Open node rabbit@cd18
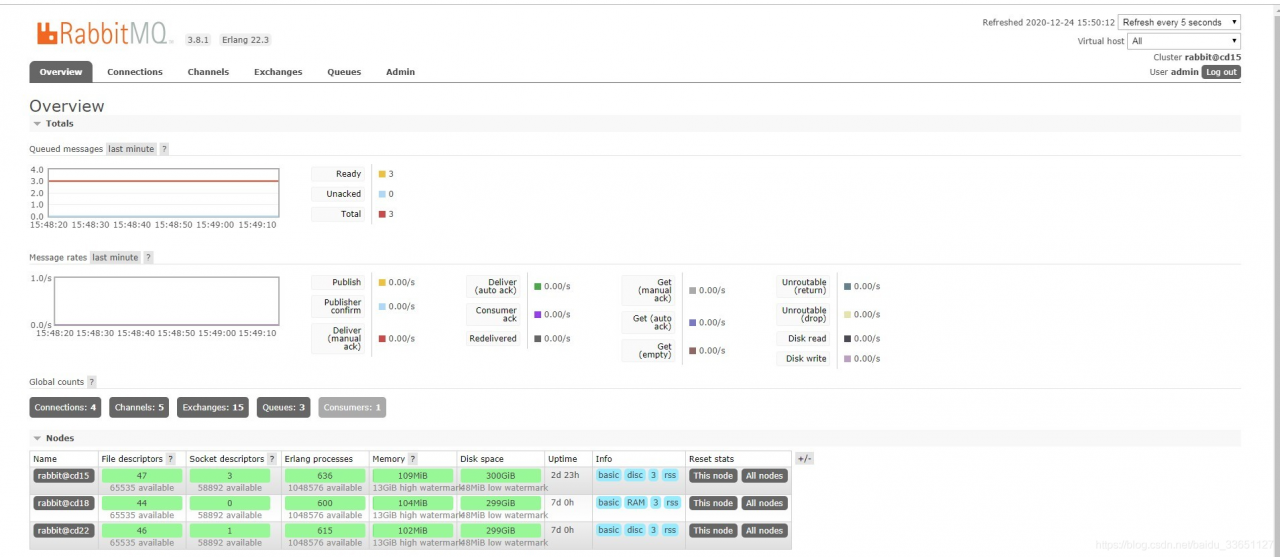Viewport: 1280px width, 557px height. coord(63,503)
